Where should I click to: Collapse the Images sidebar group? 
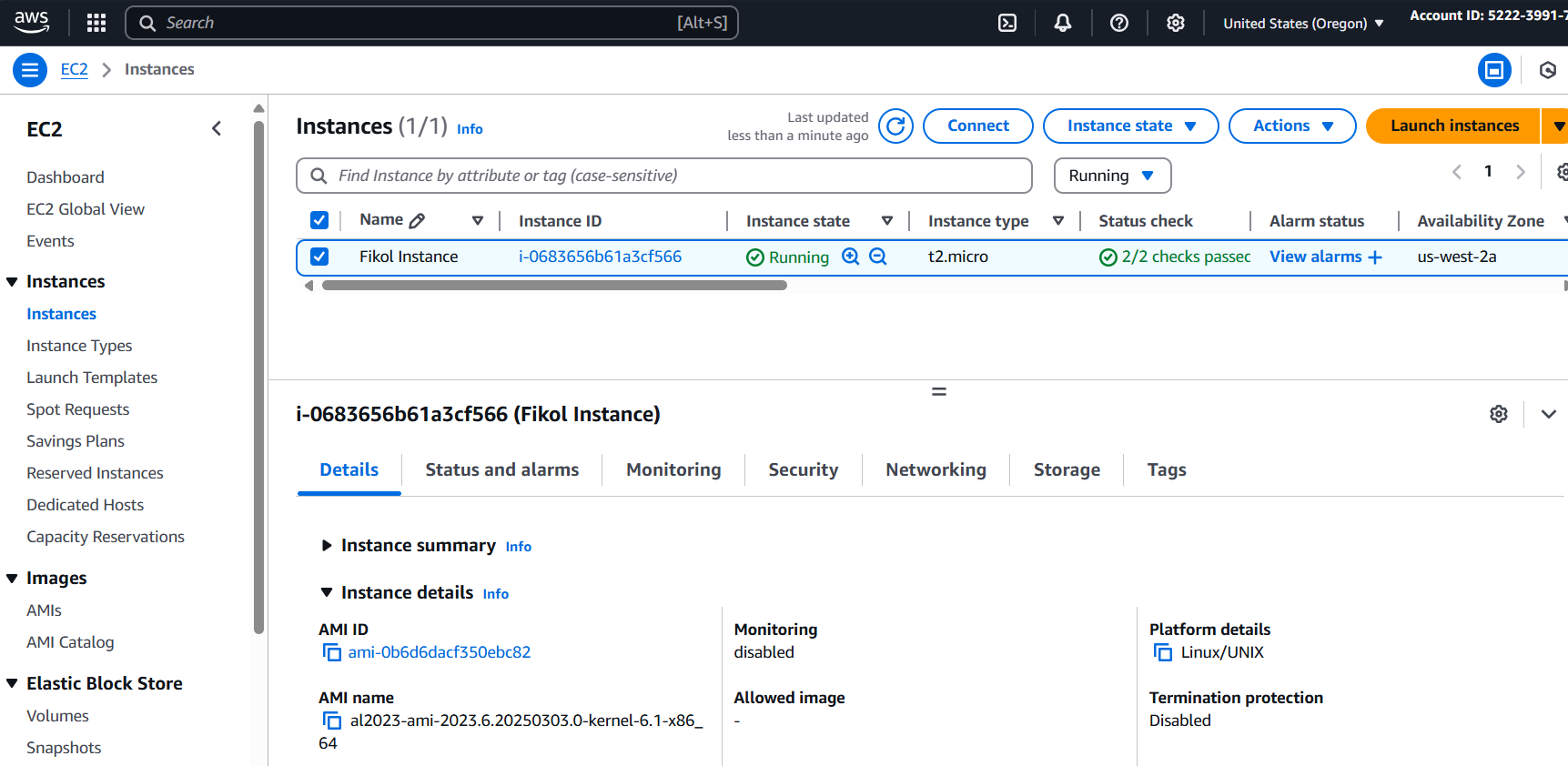12,579
